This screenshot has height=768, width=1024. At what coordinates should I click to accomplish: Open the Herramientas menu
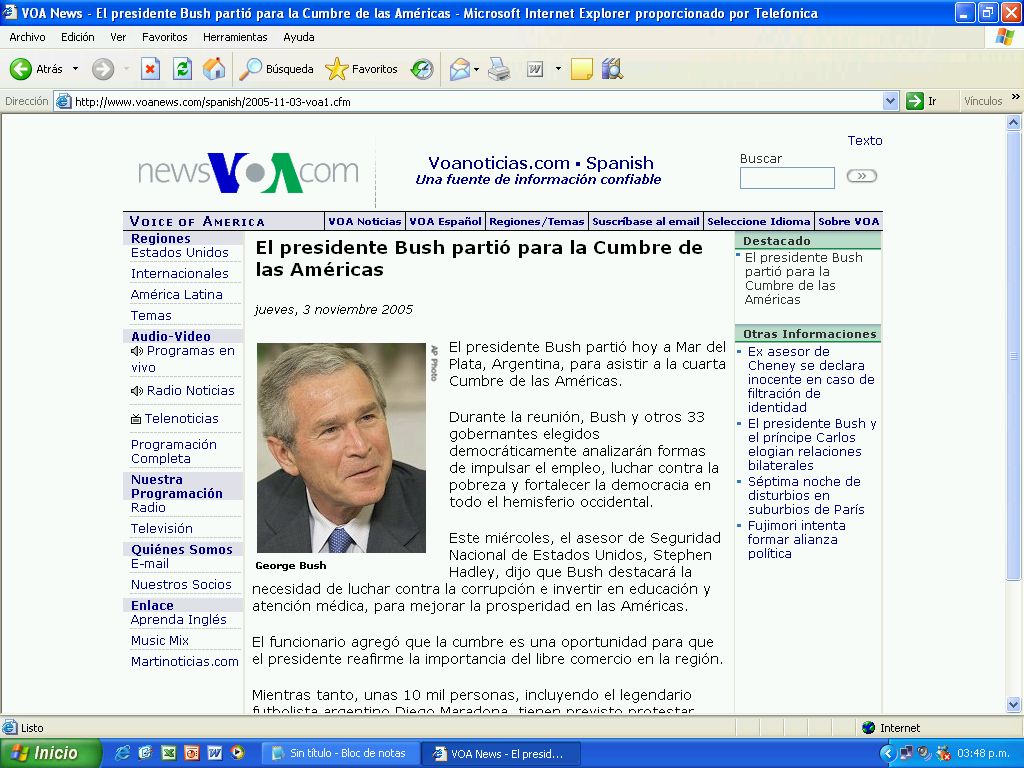tap(235, 37)
